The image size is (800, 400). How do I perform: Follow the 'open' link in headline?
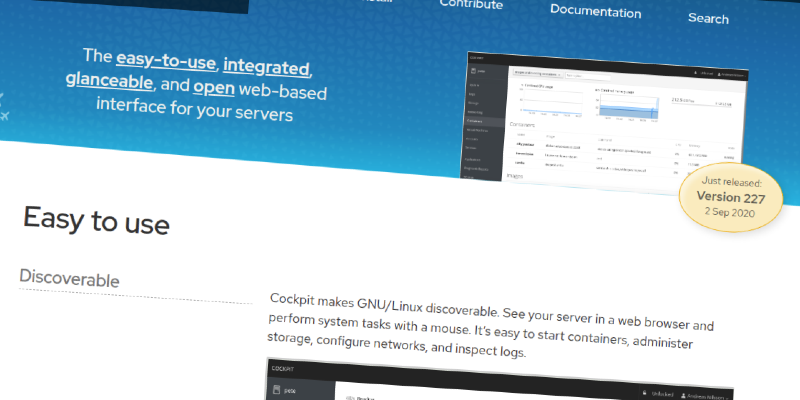[213, 88]
